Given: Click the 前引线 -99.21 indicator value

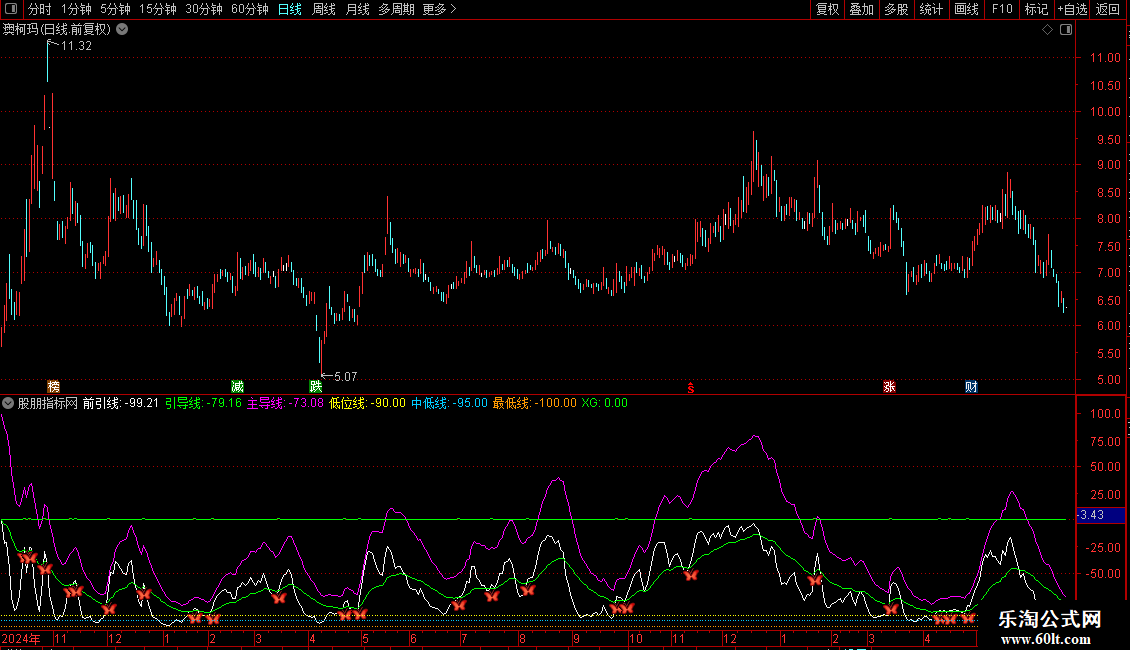Looking at the screenshot, I should [120, 404].
